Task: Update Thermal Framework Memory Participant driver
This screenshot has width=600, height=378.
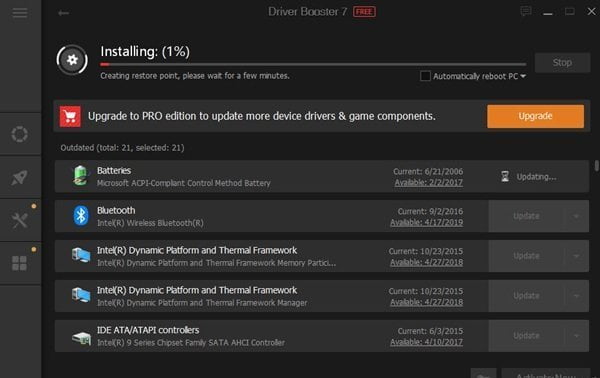Action: (x=527, y=256)
